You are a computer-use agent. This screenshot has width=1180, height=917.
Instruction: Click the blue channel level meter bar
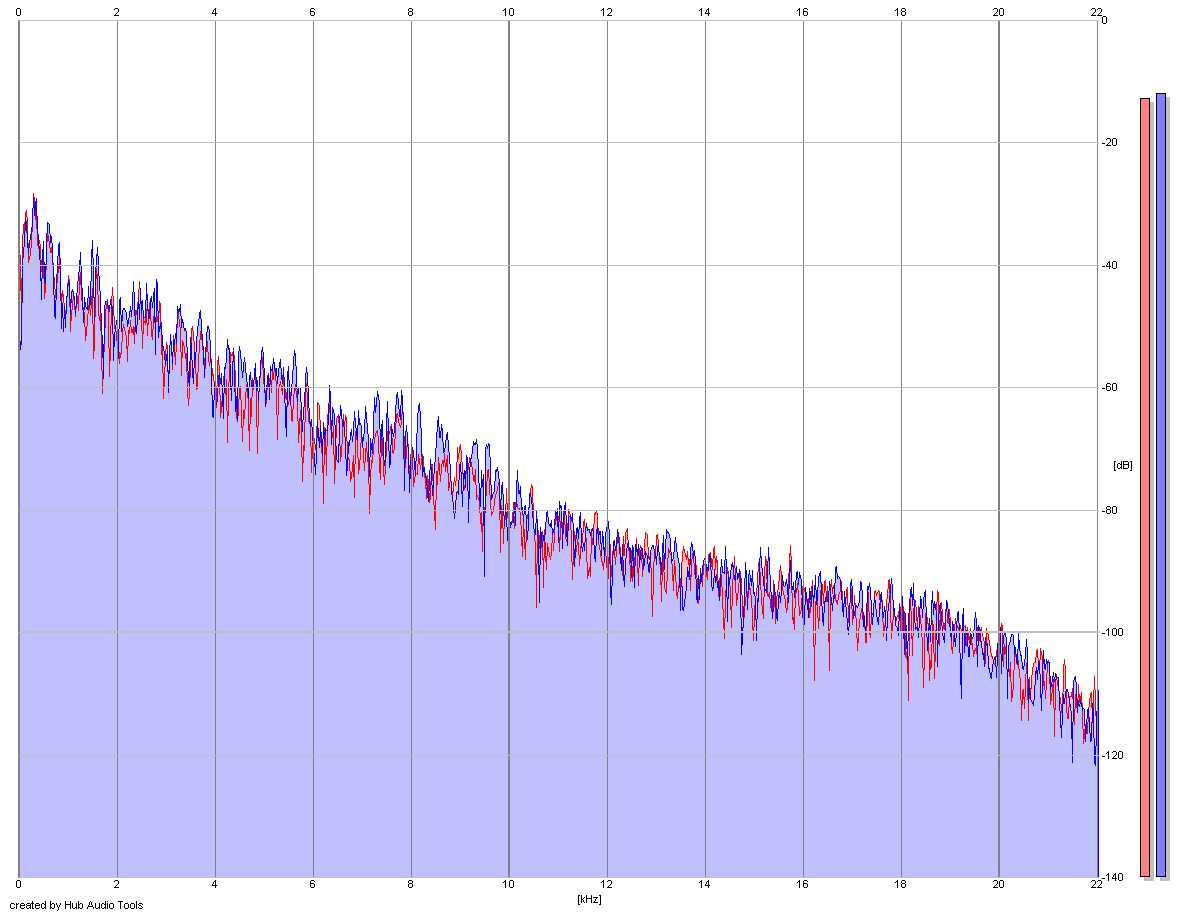tap(1160, 485)
